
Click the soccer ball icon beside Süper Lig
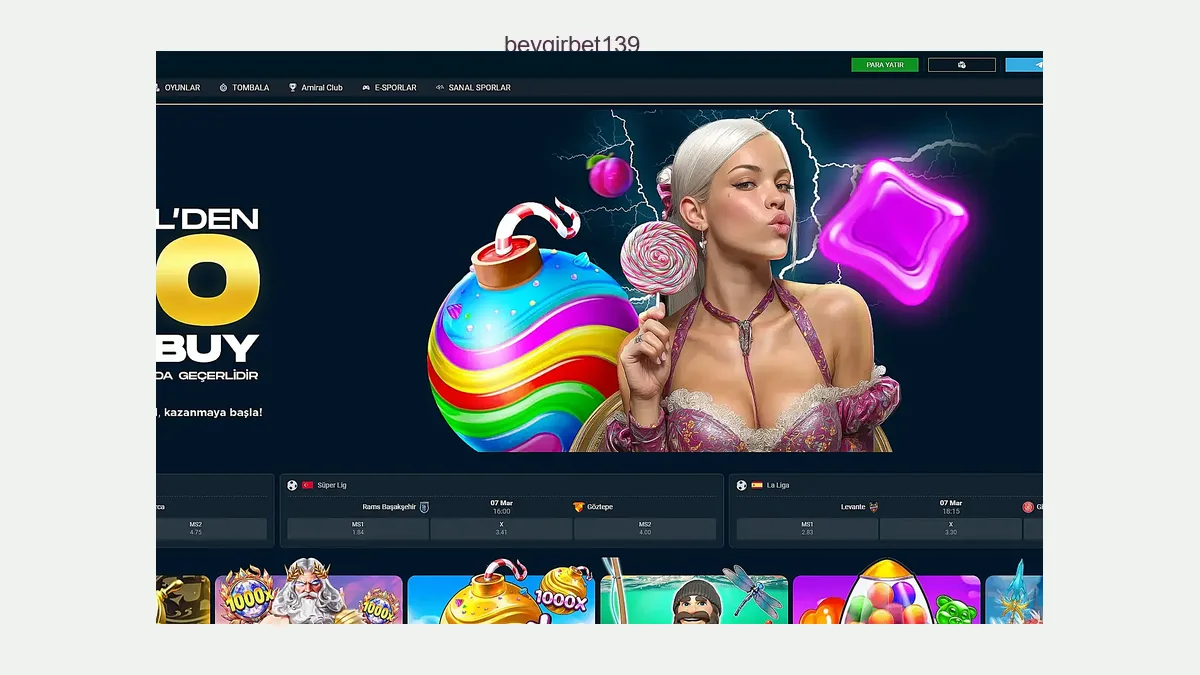[293, 485]
